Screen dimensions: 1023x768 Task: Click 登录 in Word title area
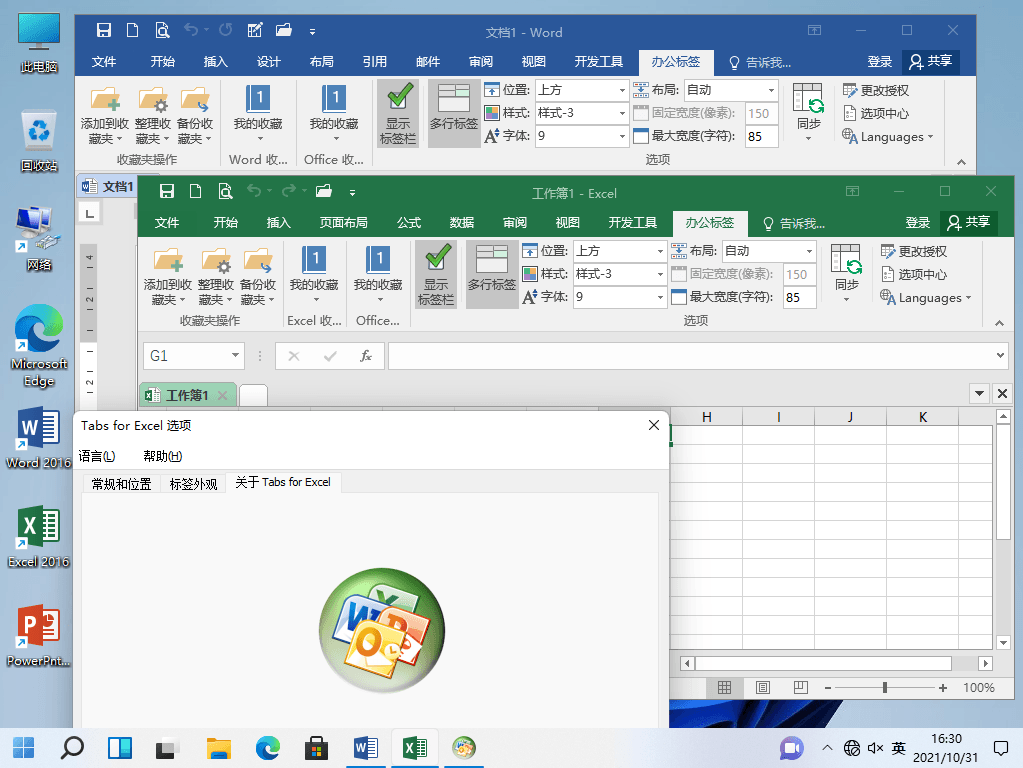(880, 62)
